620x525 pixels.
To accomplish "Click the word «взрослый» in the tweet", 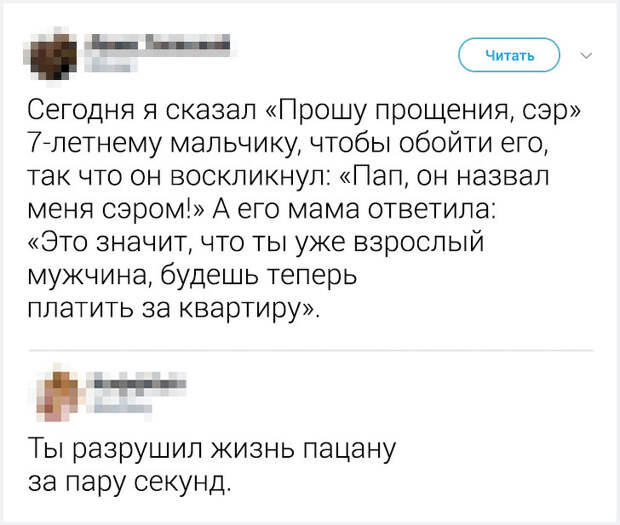I will 418,243.
